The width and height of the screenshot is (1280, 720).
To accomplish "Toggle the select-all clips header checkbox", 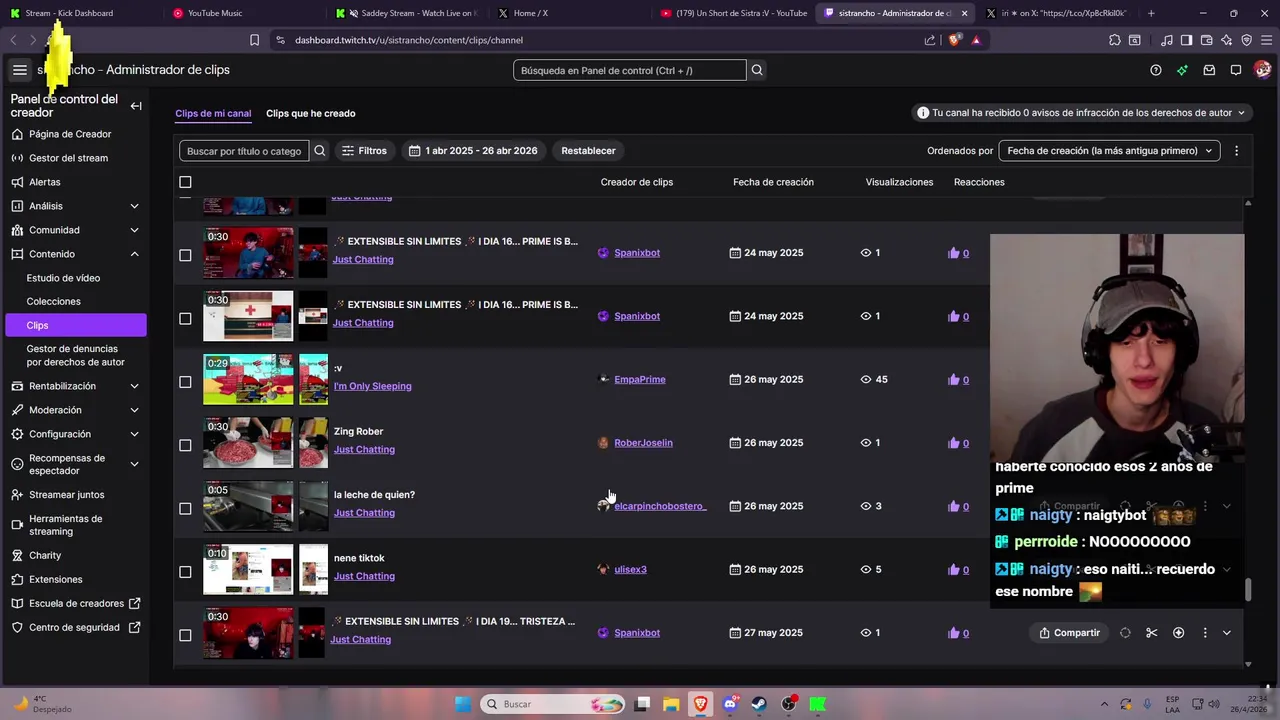I will [185, 182].
